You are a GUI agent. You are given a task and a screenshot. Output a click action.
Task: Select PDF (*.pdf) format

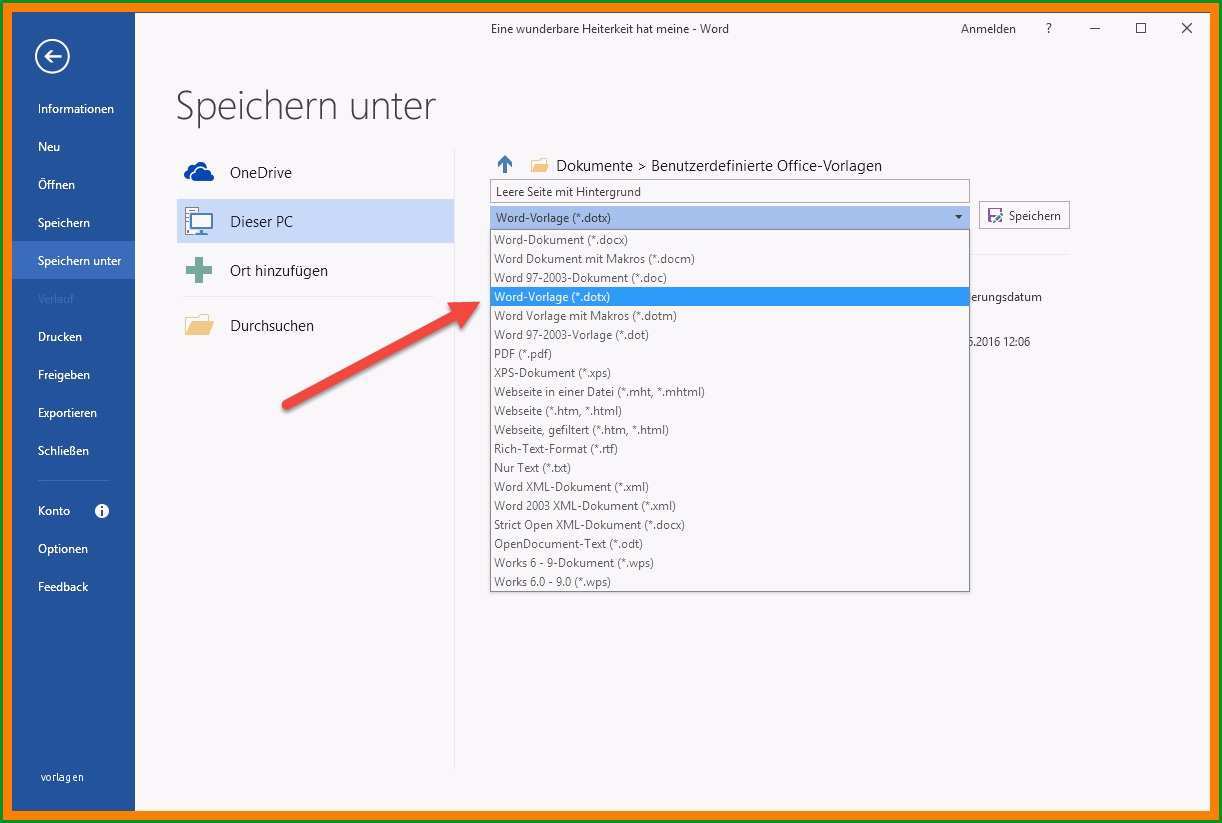[x=730, y=354]
